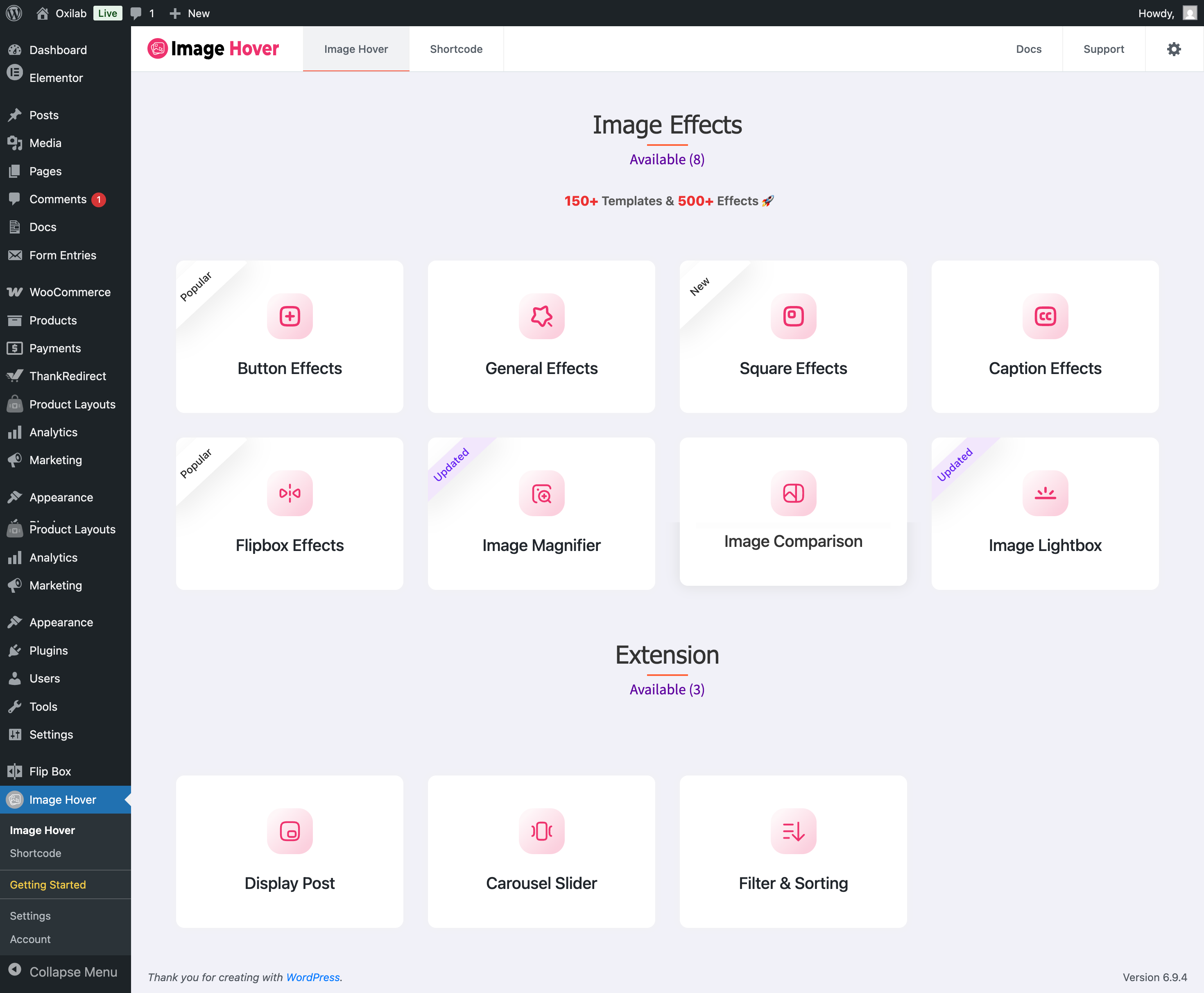Open the Image Lightbox icon
1204x993 pixels.
pos(1045,493)
